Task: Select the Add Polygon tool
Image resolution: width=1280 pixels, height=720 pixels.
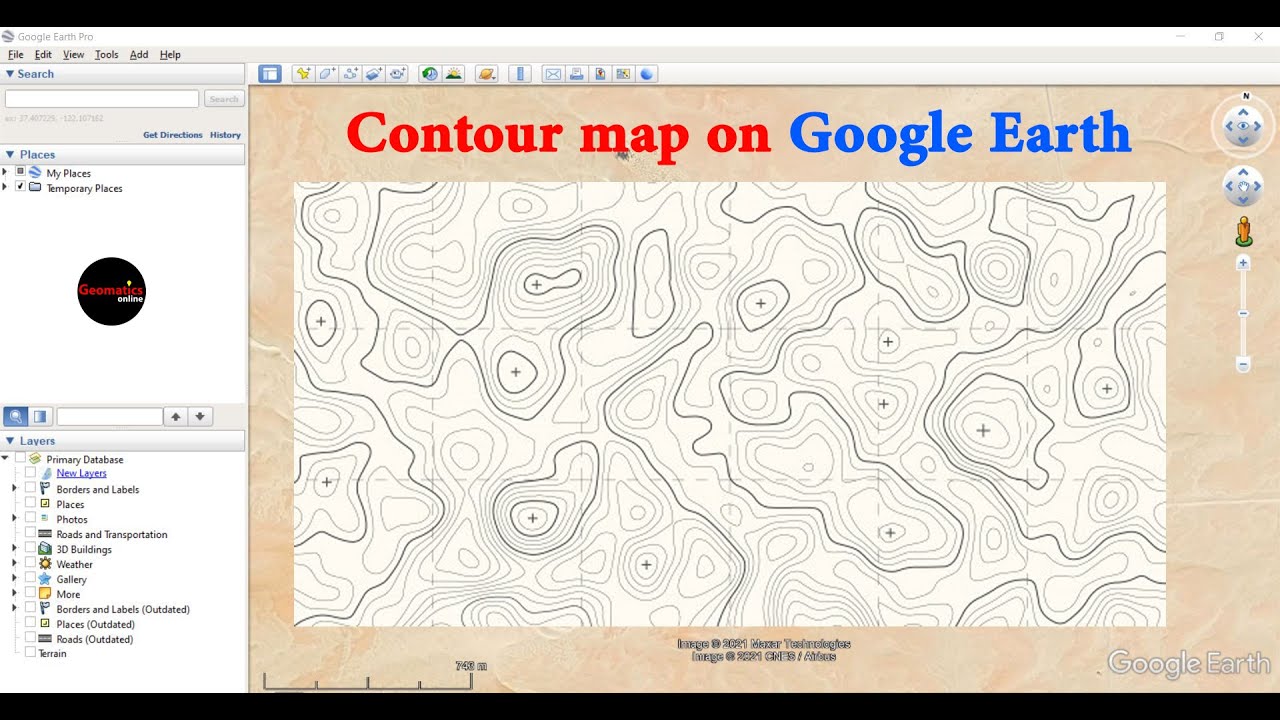Action: pyautogui.click(x=327, y=73)
